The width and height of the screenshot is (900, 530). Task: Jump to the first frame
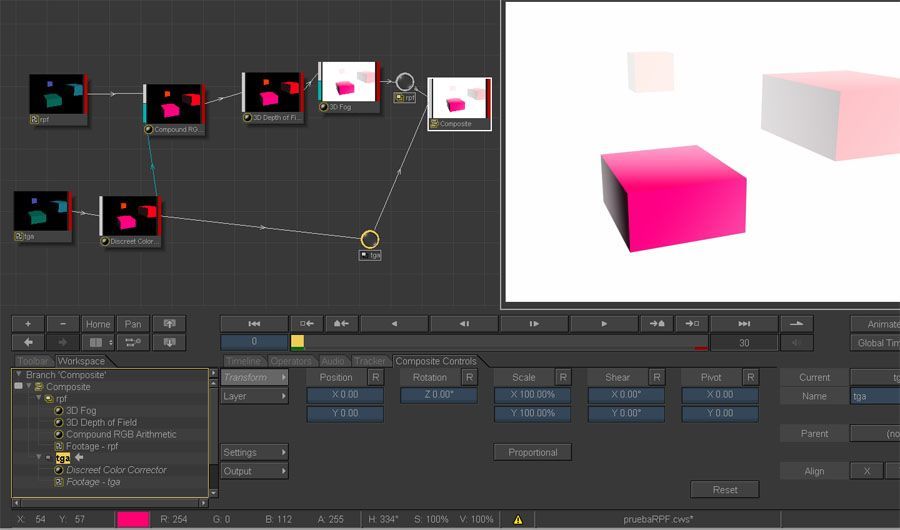[254, 324]
